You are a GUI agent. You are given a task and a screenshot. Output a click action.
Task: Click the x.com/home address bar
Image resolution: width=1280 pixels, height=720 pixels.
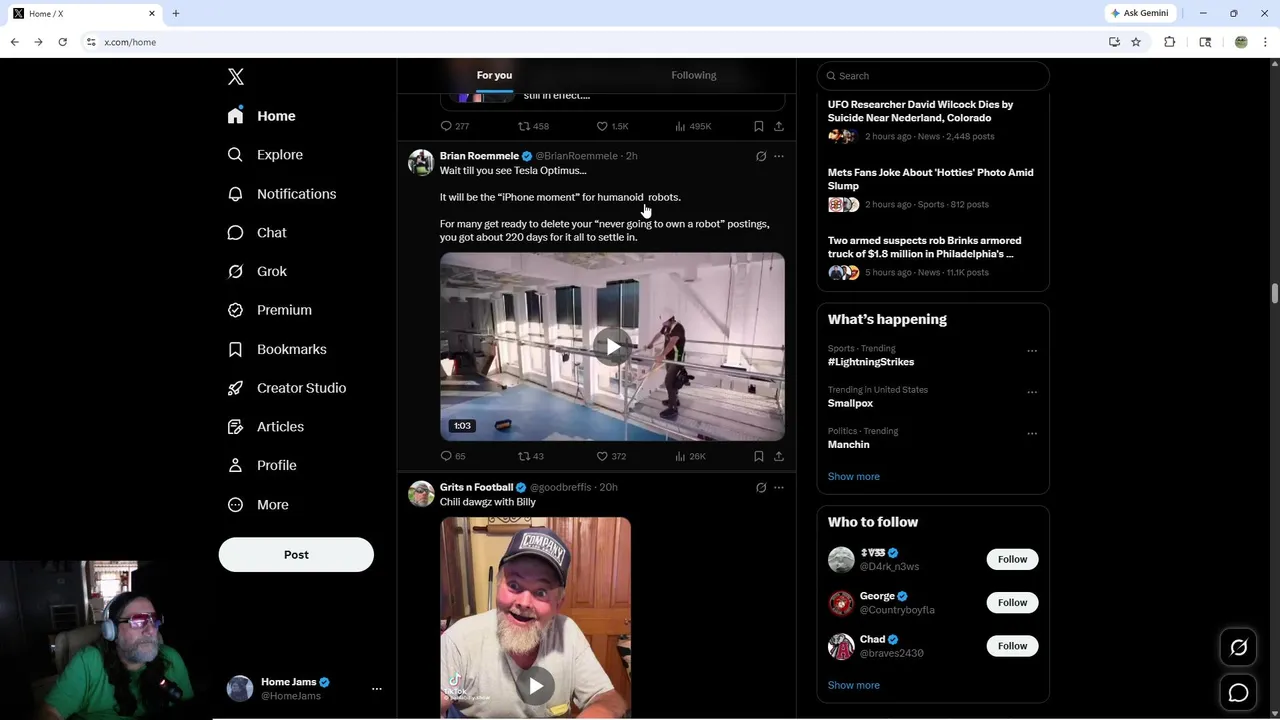[x=590, y=42]
